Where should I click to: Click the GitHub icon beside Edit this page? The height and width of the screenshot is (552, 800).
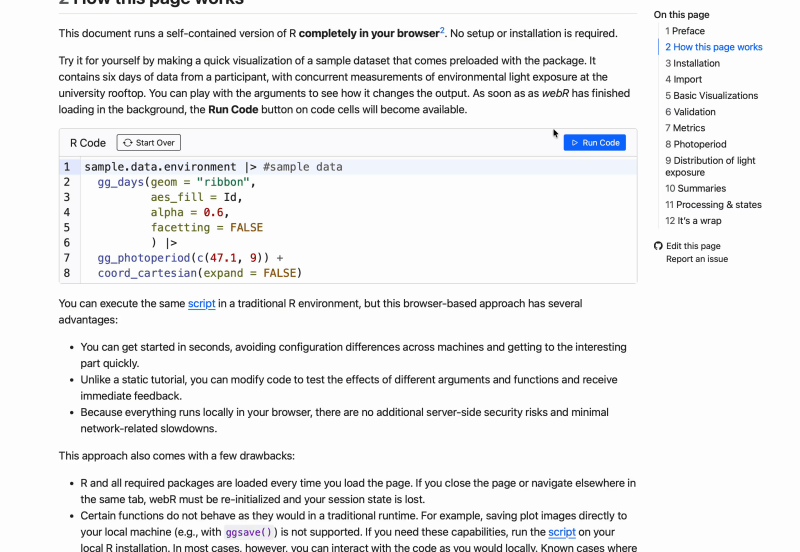pos(658,246)
